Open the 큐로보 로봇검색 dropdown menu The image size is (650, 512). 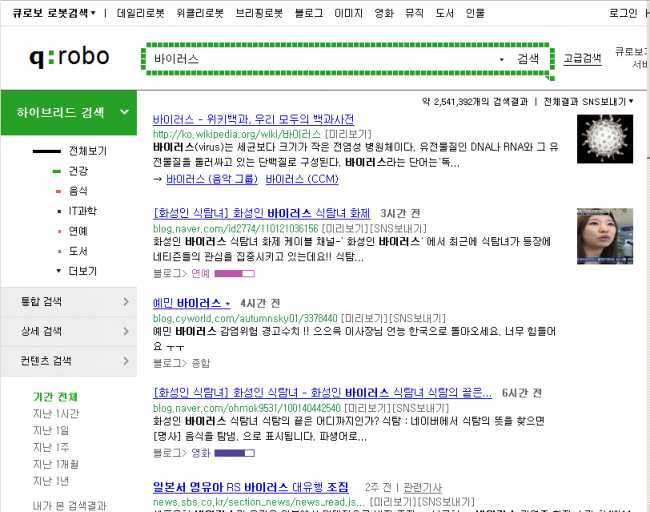point(54,13)
